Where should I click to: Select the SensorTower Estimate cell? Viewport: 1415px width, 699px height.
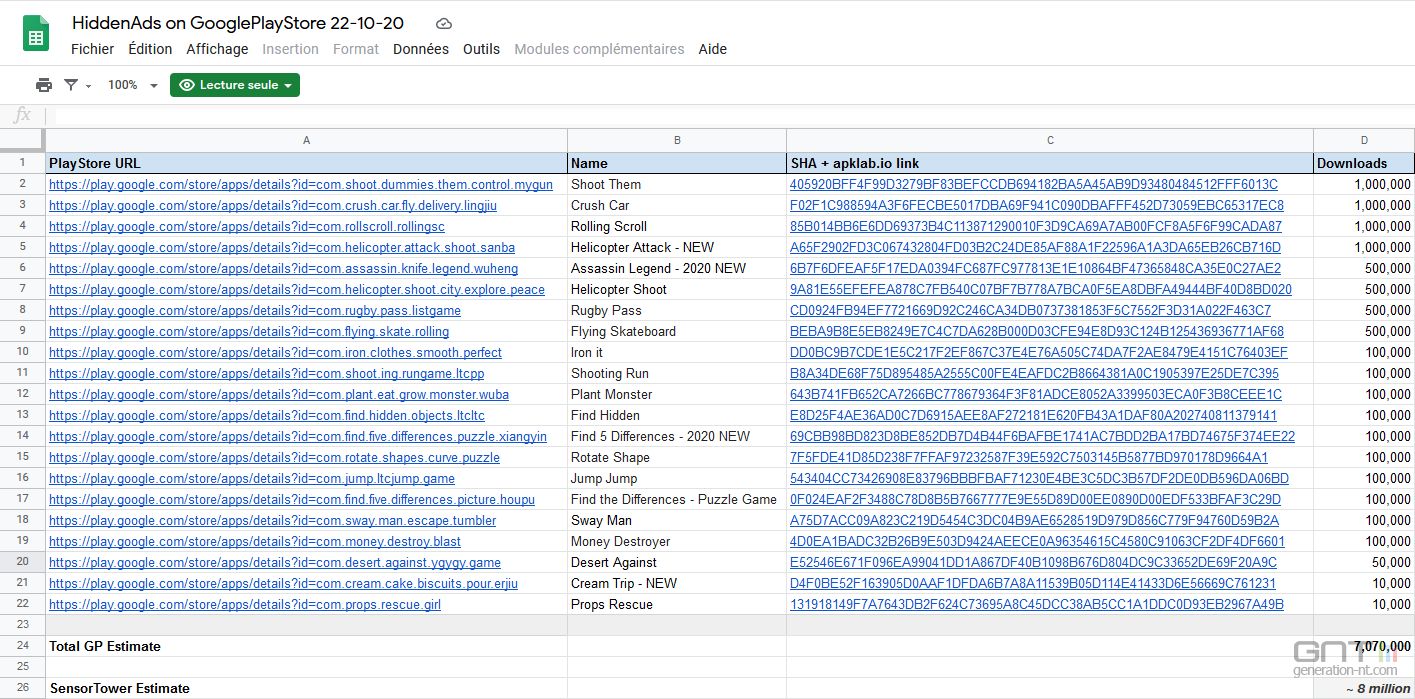click(x=306, y=688)
